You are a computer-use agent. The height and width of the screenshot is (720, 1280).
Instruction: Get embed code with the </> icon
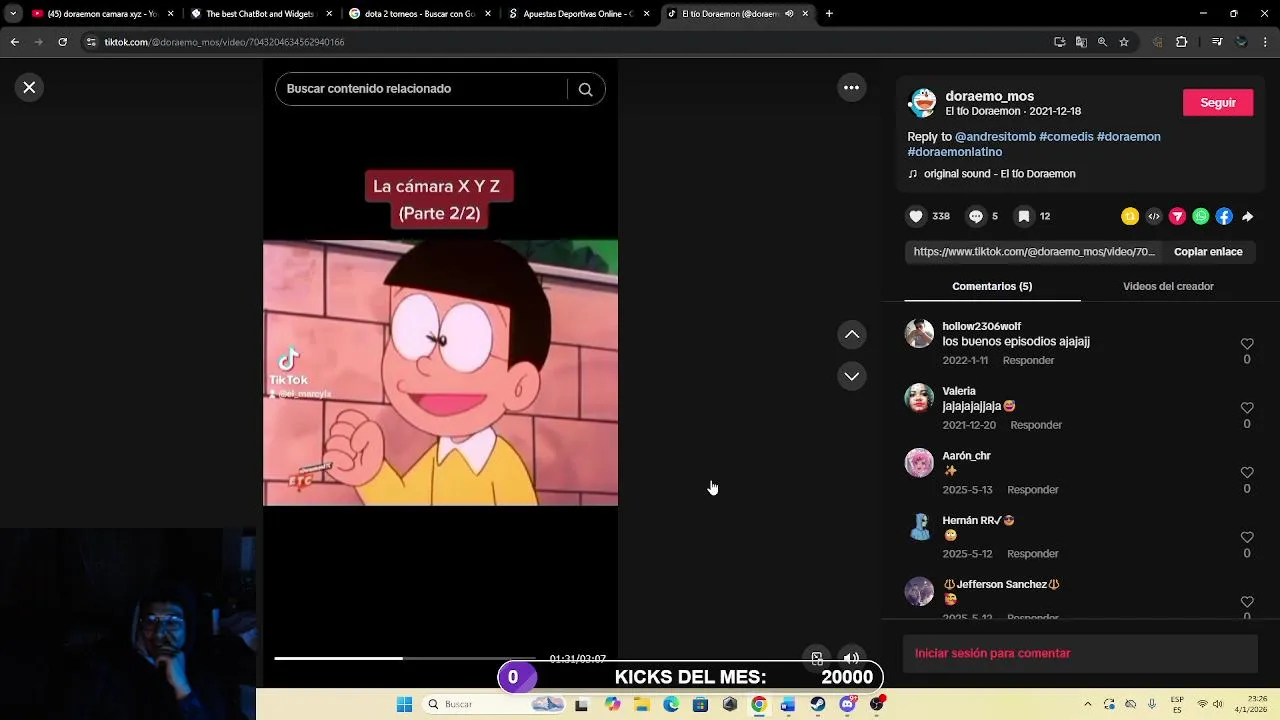[1154, 216]
